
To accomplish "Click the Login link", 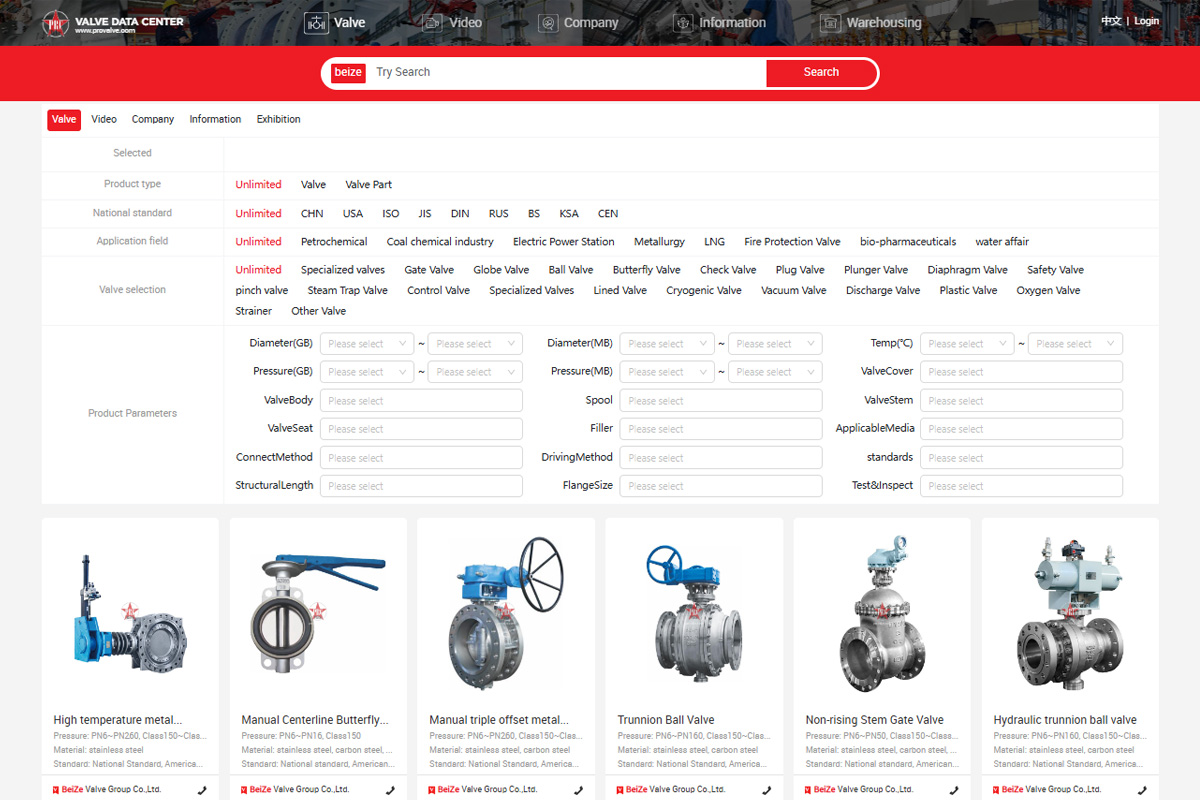I will 1146,21.
